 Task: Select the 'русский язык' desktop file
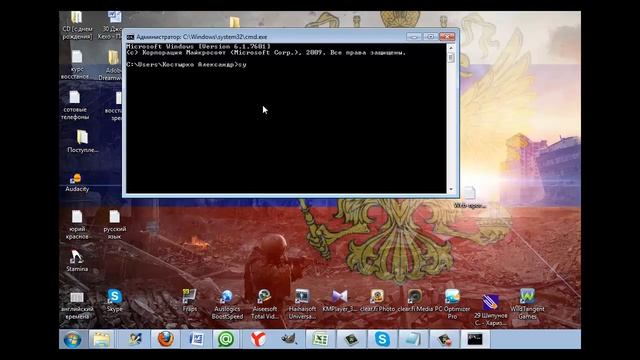[x=115, y=224]
